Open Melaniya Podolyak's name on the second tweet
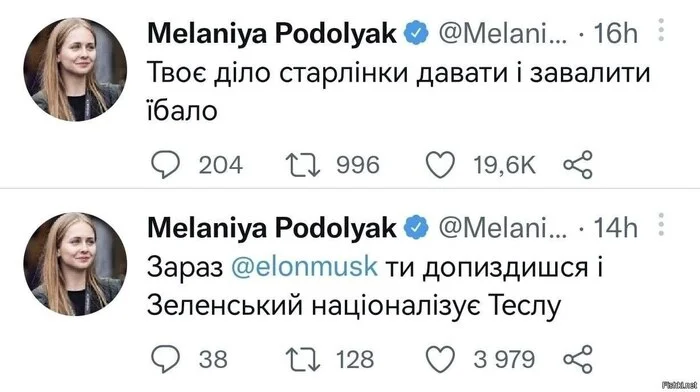The image size is (700, 392). point(272,228)
